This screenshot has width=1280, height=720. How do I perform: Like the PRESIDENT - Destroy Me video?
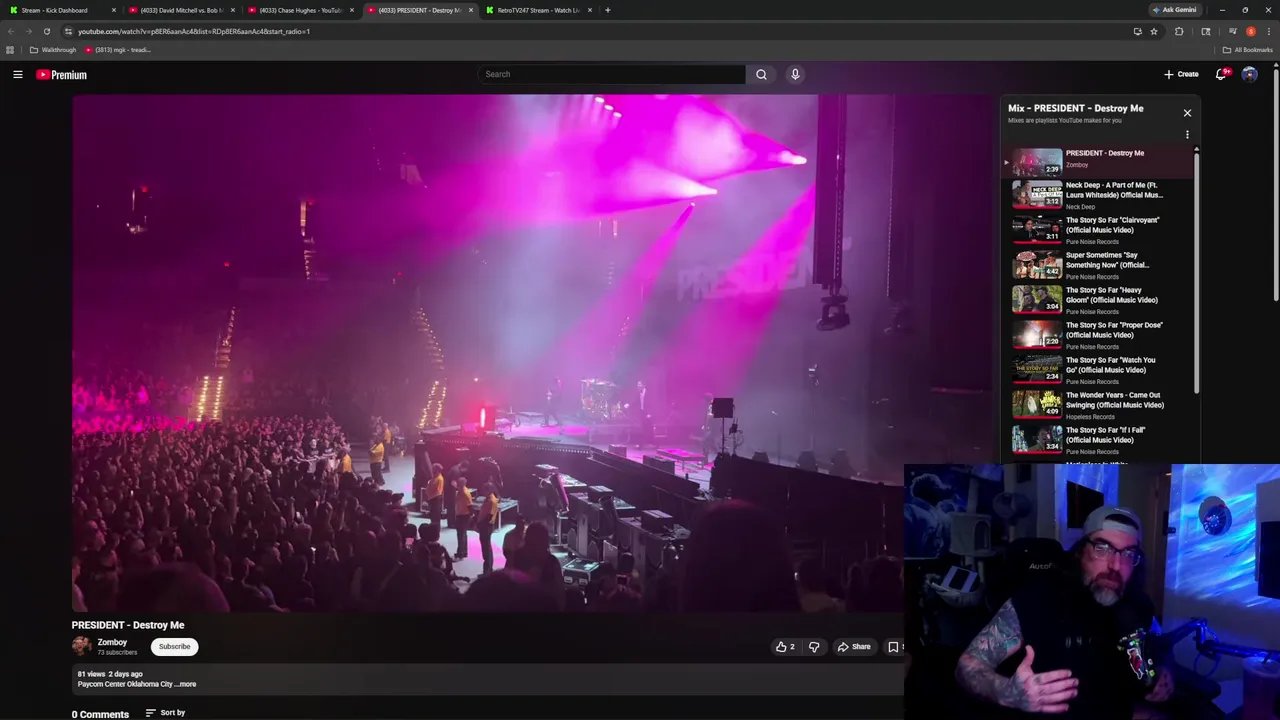click(x=785, y=647)
